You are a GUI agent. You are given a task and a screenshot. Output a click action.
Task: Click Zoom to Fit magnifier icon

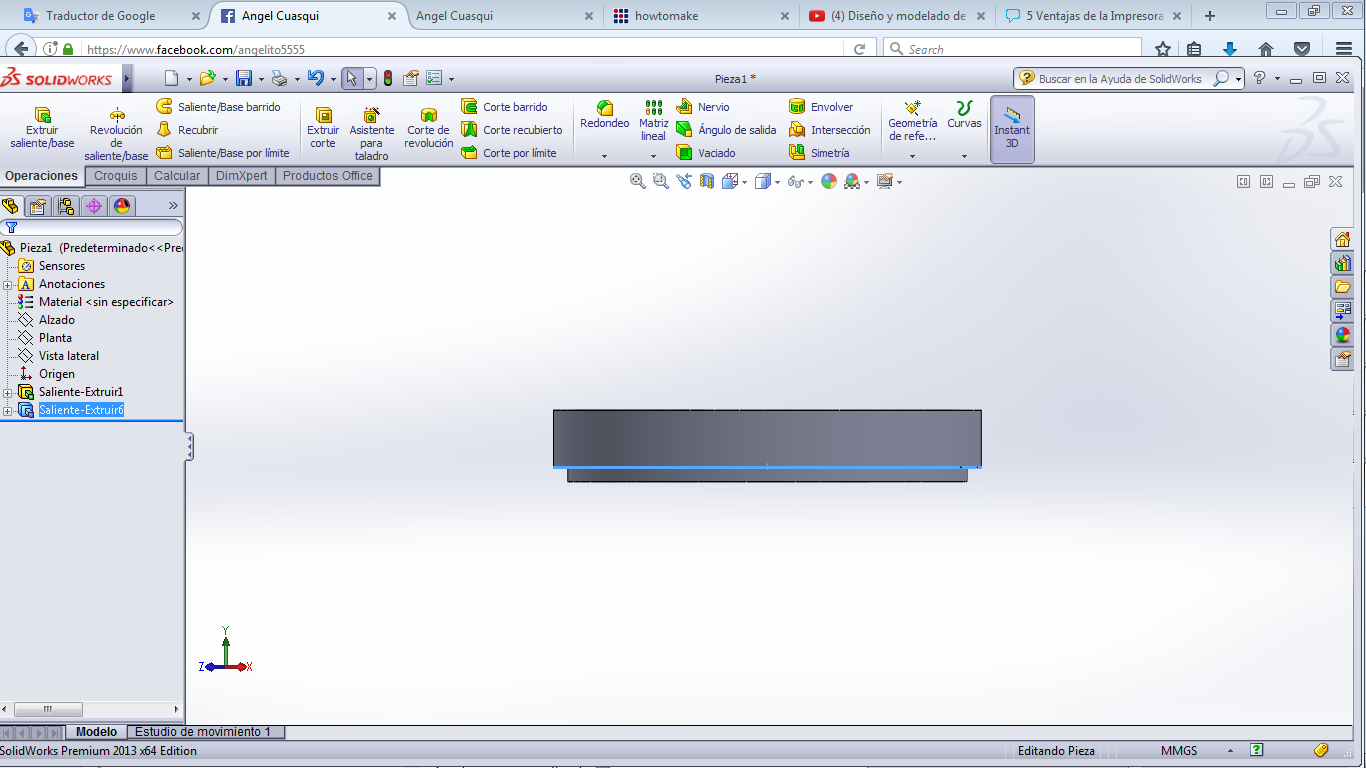pyautogui.click(x=637, y=181)
